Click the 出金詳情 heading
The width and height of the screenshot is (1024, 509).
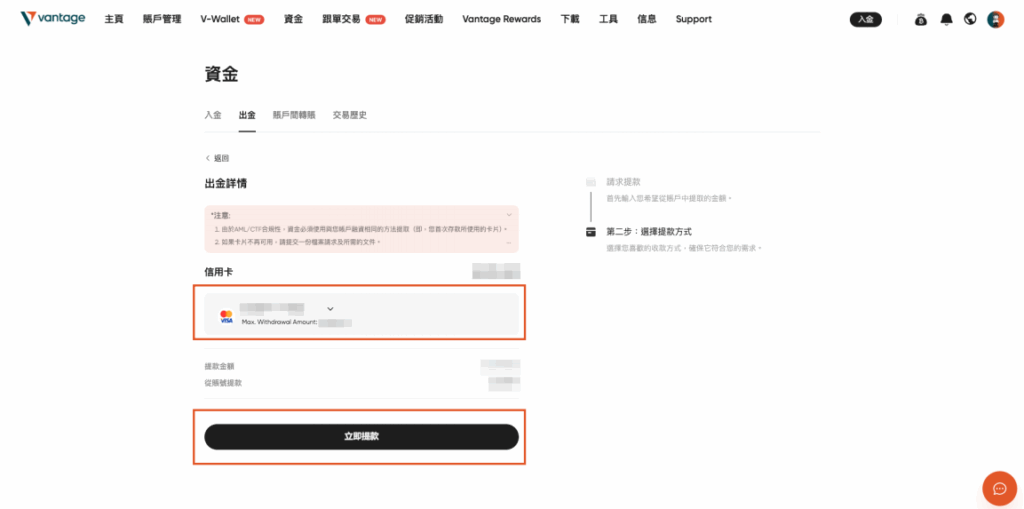[225, 184]
